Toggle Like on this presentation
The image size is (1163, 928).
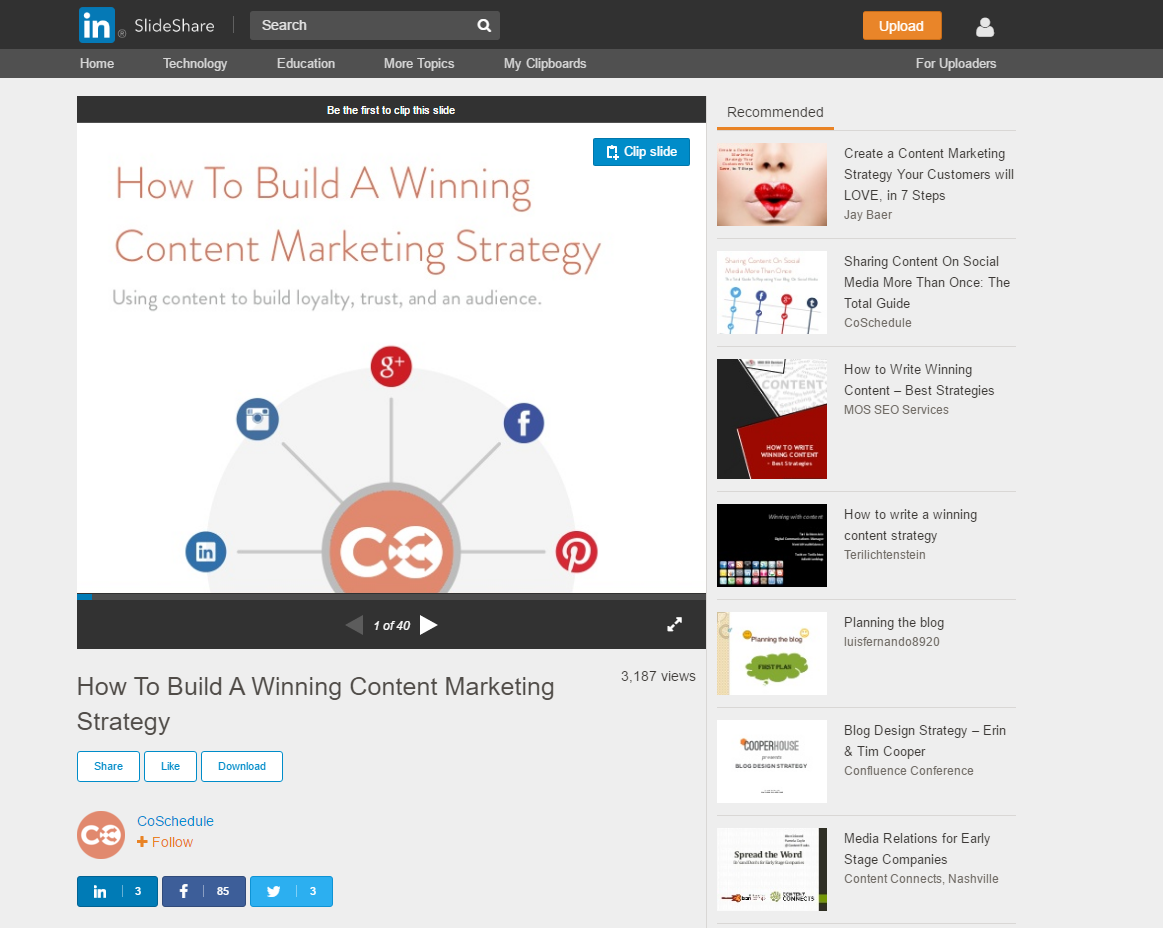click(x=170, y=766)
